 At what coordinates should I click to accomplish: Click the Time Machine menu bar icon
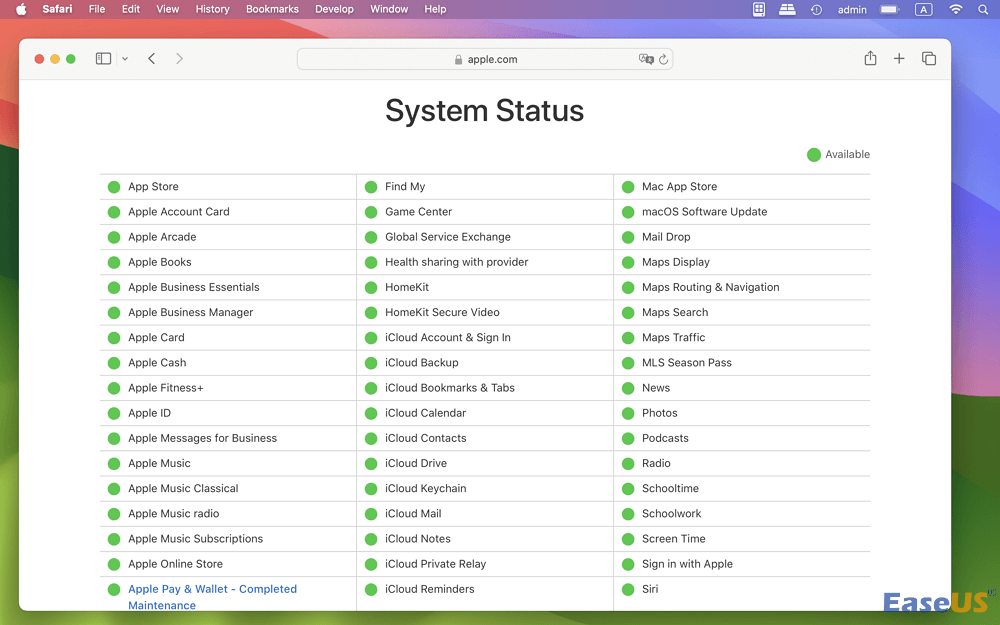(817, 9)
